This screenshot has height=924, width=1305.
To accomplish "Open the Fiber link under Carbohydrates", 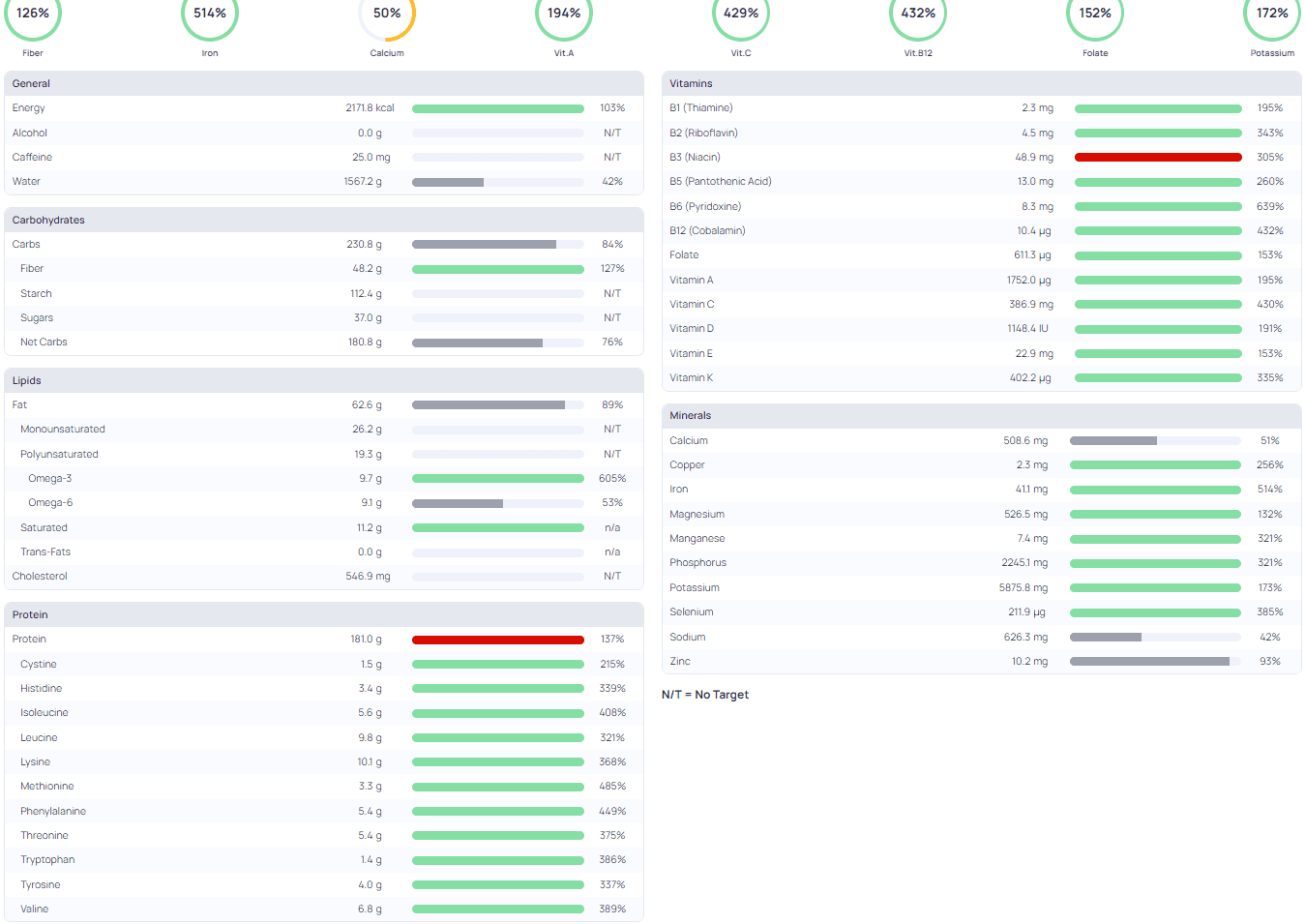I will pos(32,269).
